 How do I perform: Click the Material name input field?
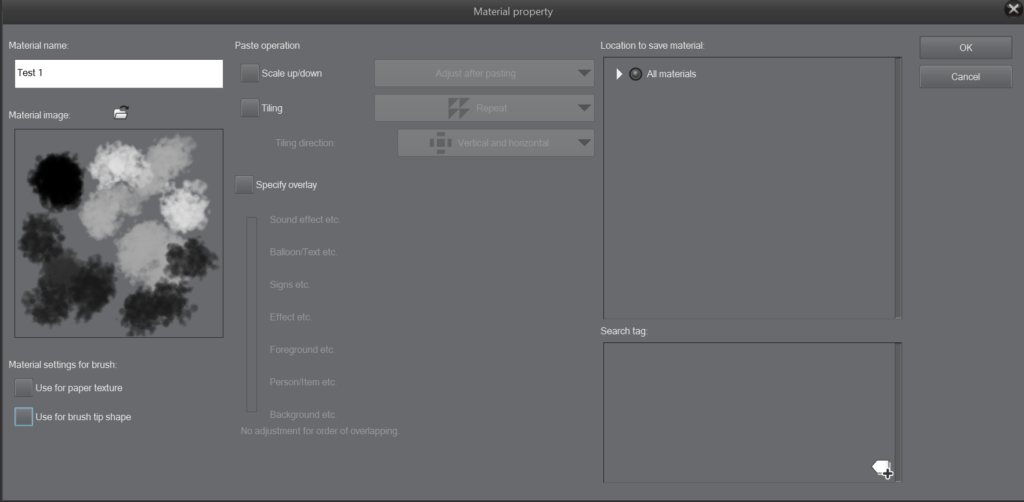click(119, 74)
